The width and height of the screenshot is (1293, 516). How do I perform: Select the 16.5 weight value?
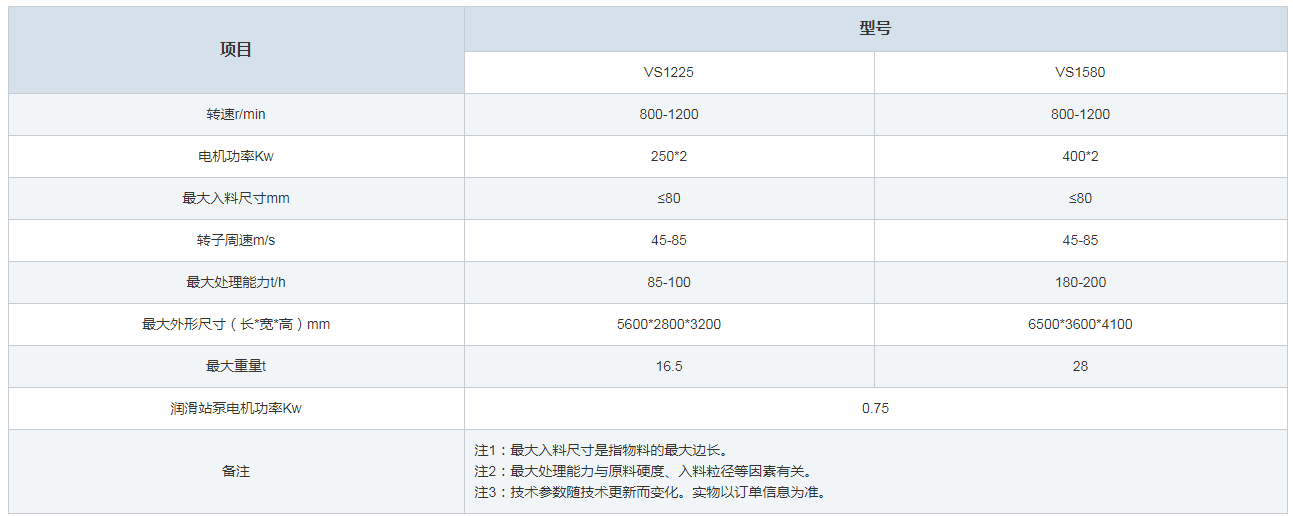click(669, 366)
